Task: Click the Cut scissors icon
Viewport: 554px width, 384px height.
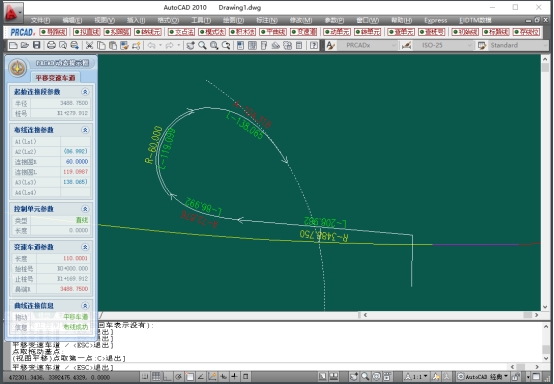Action: [89, 45]
